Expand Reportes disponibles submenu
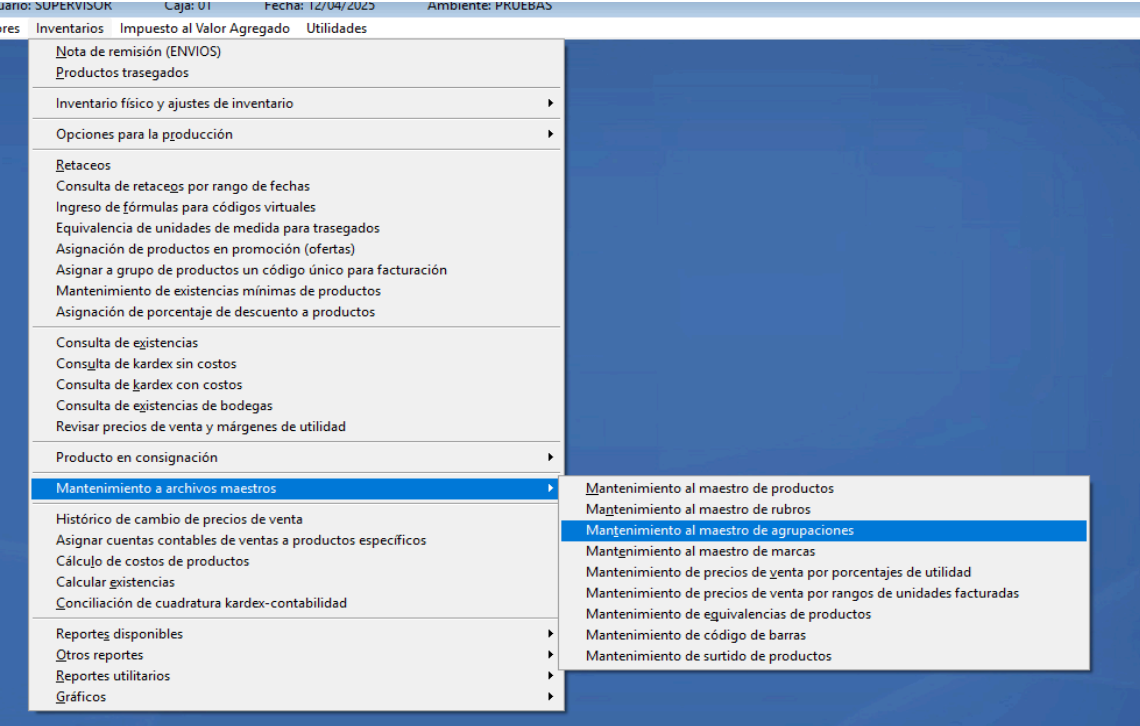 coord(119,634)
